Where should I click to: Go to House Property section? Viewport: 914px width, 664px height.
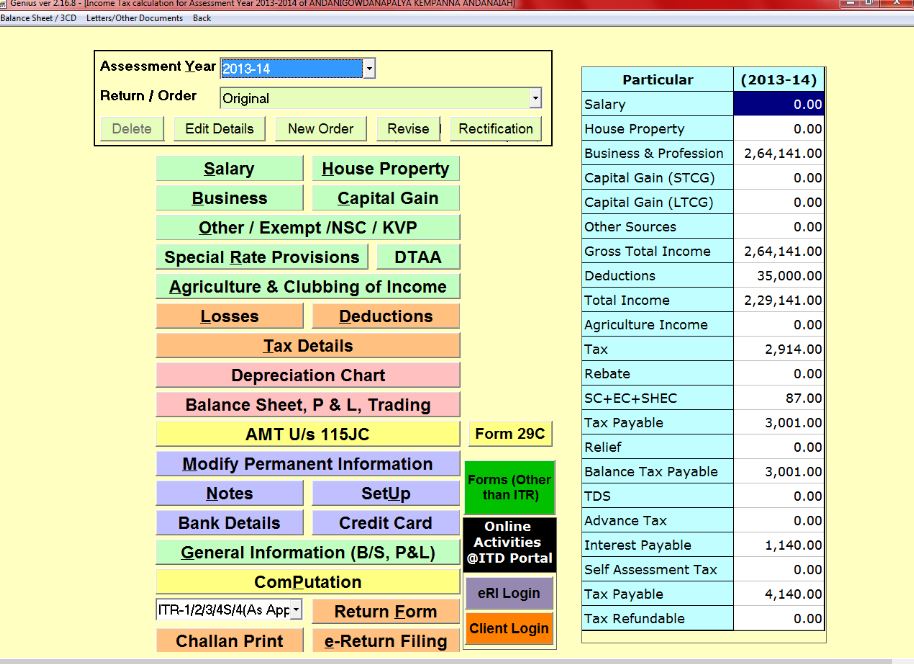[385, 169]
